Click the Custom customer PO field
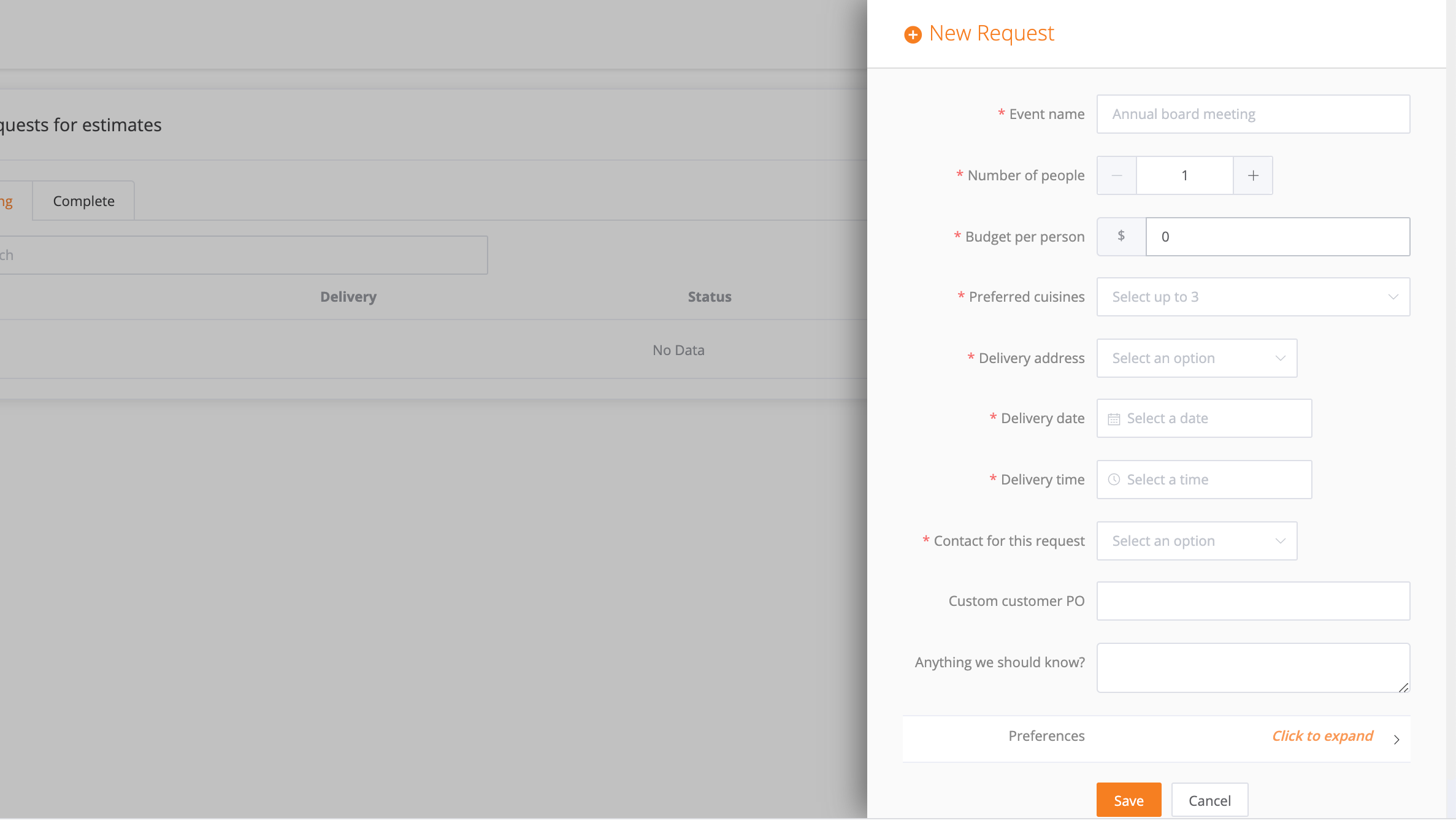The width and height of the screenshot is (1456, 823). [x=1252, y=601]
